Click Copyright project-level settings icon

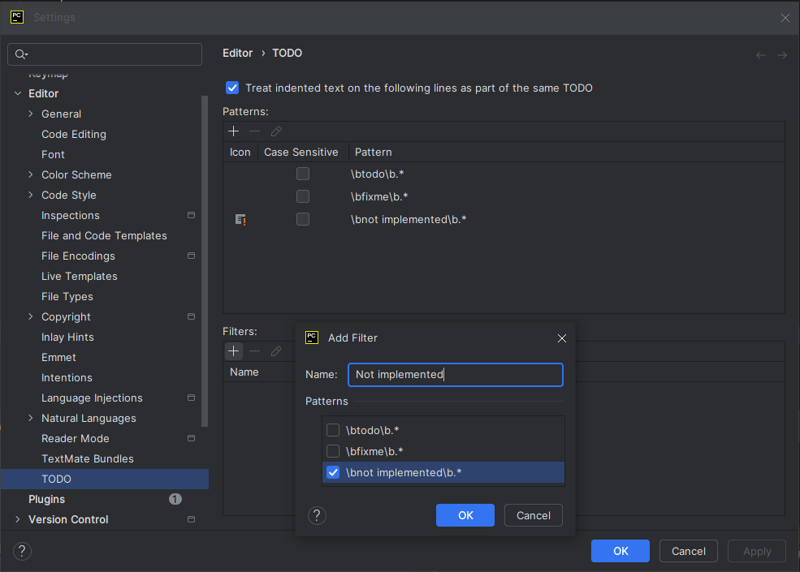pos(191,316)
